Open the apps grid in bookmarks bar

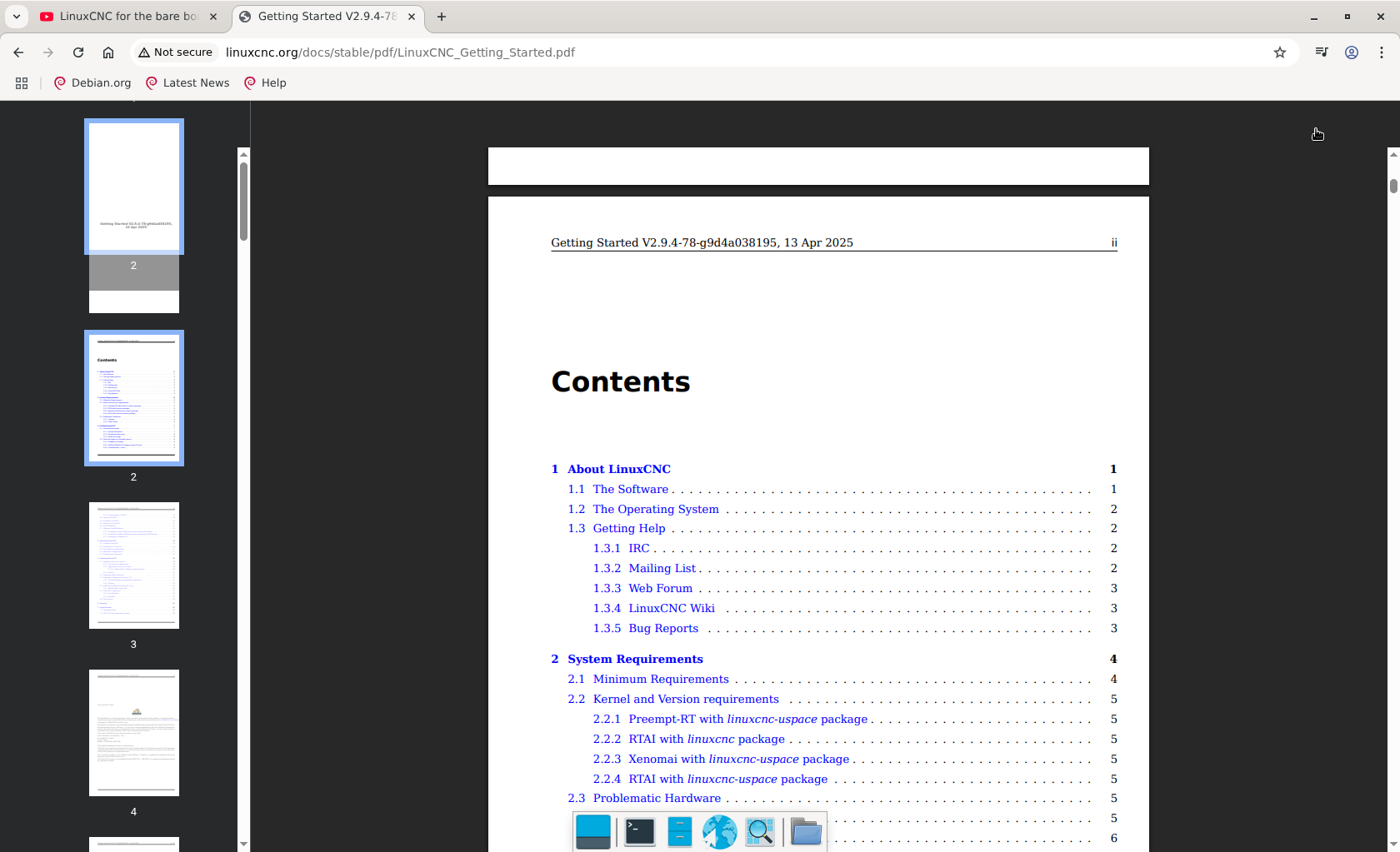coord(22,82)
